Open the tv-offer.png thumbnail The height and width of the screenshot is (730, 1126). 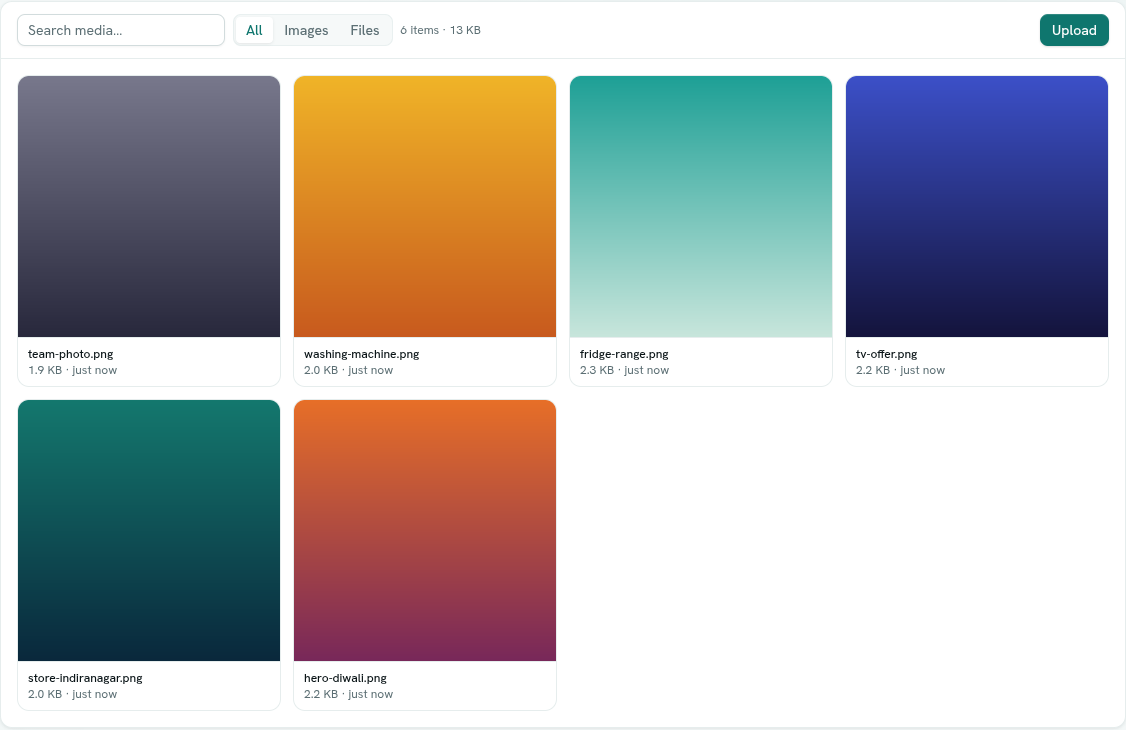(977, 207)
